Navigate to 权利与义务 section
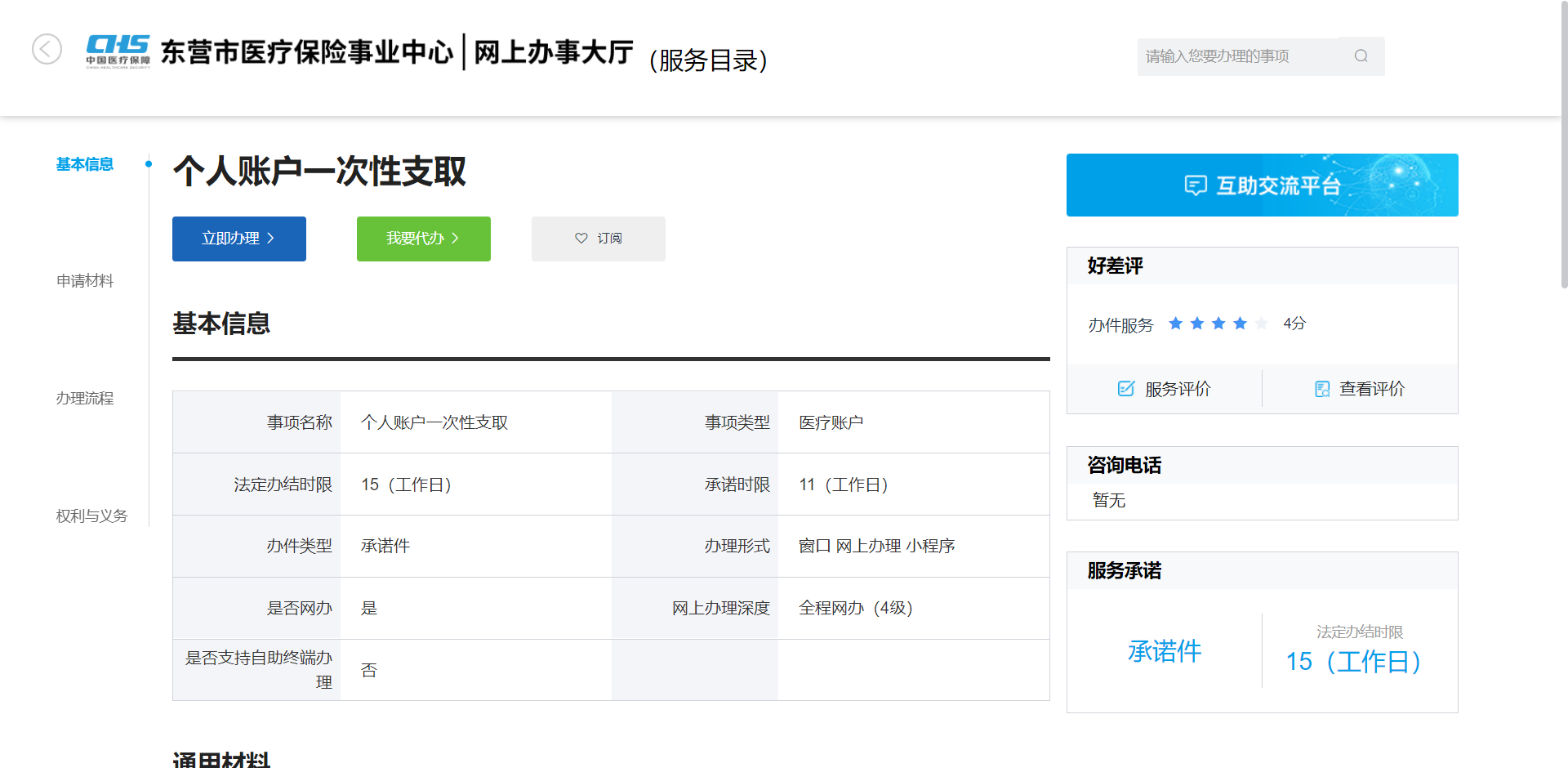1568x768 pixels. click(91, 516)
